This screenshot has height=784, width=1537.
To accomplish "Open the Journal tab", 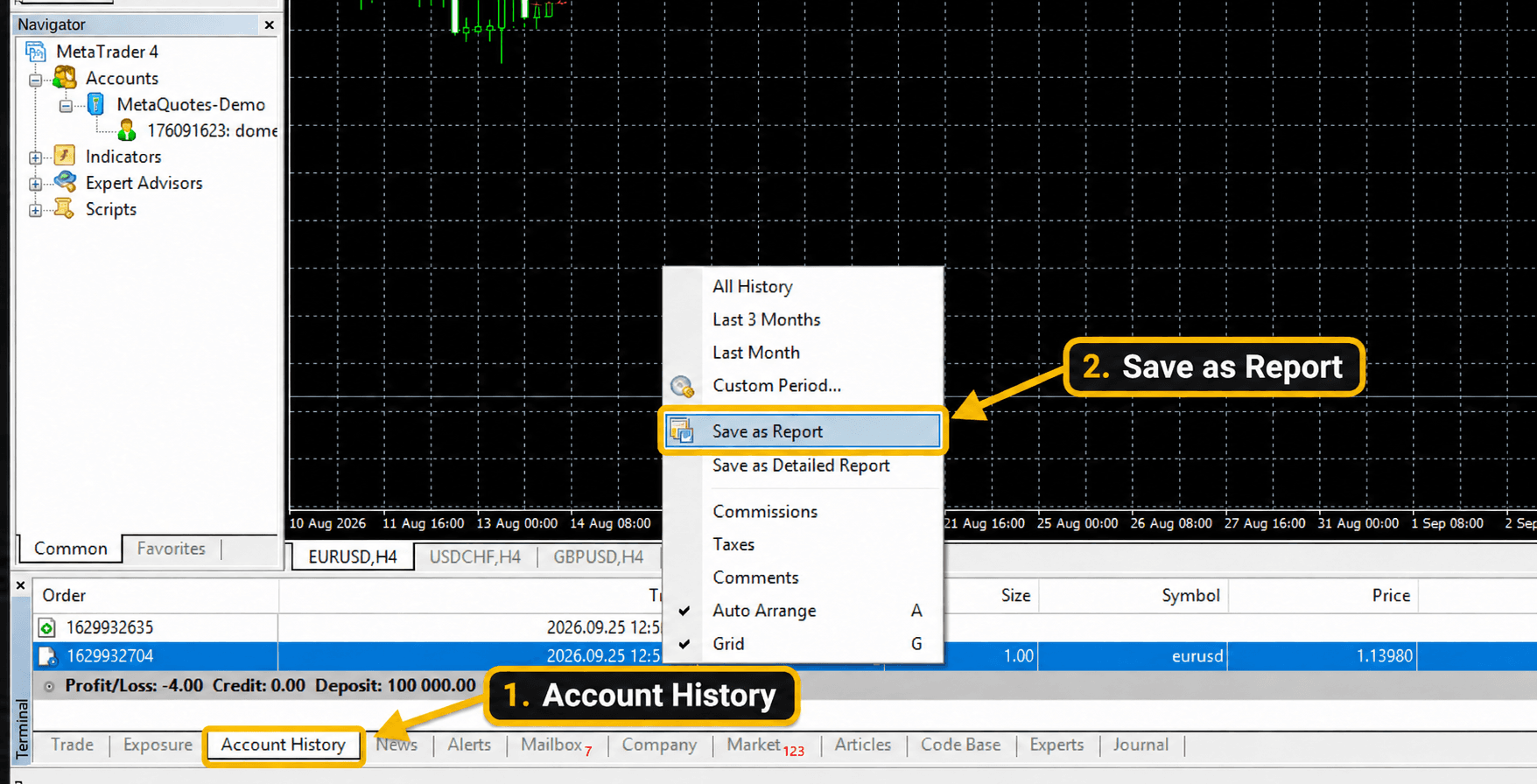I will 1140,745.
